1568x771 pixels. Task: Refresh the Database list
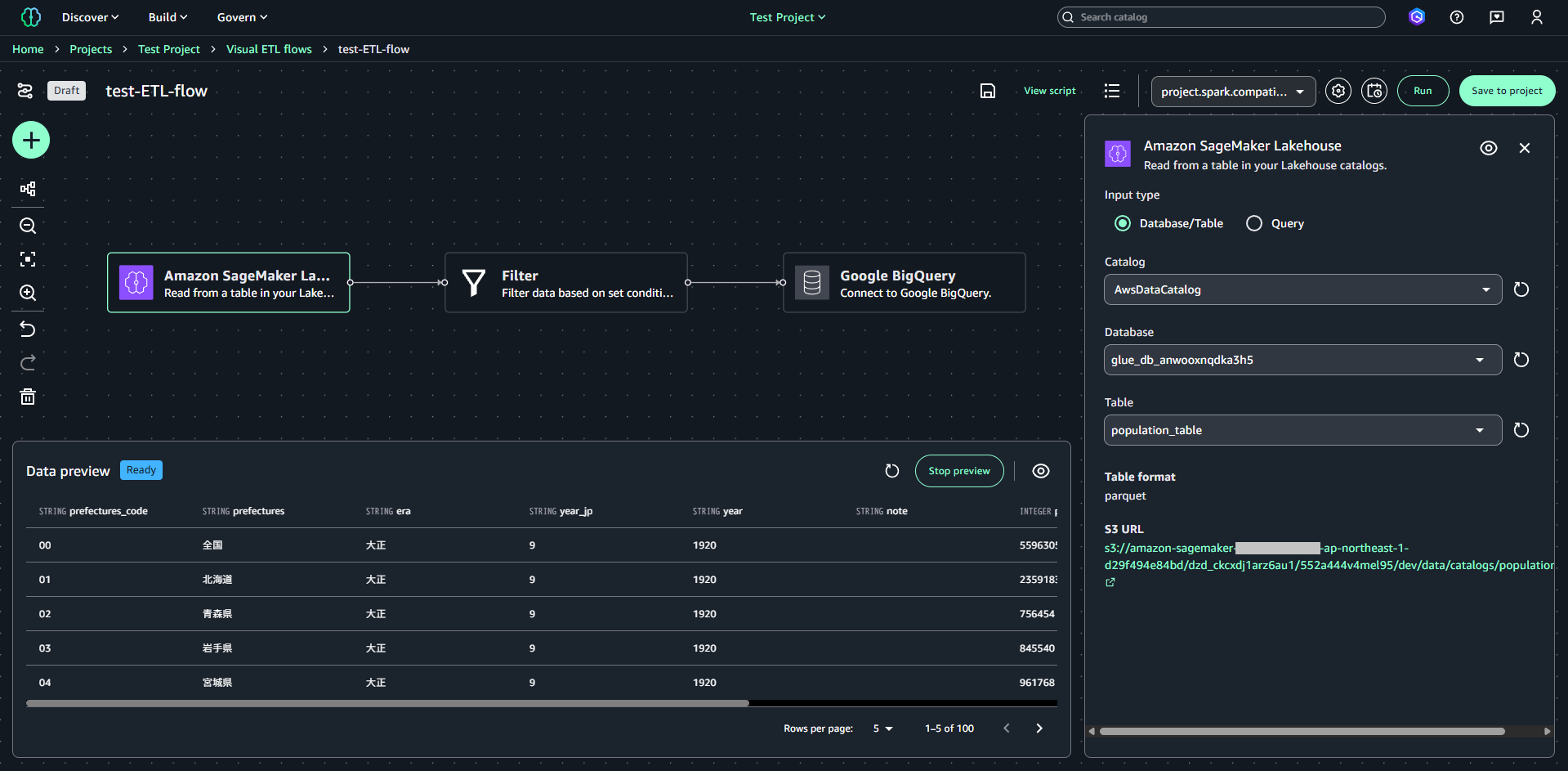tap(1521, 360)
